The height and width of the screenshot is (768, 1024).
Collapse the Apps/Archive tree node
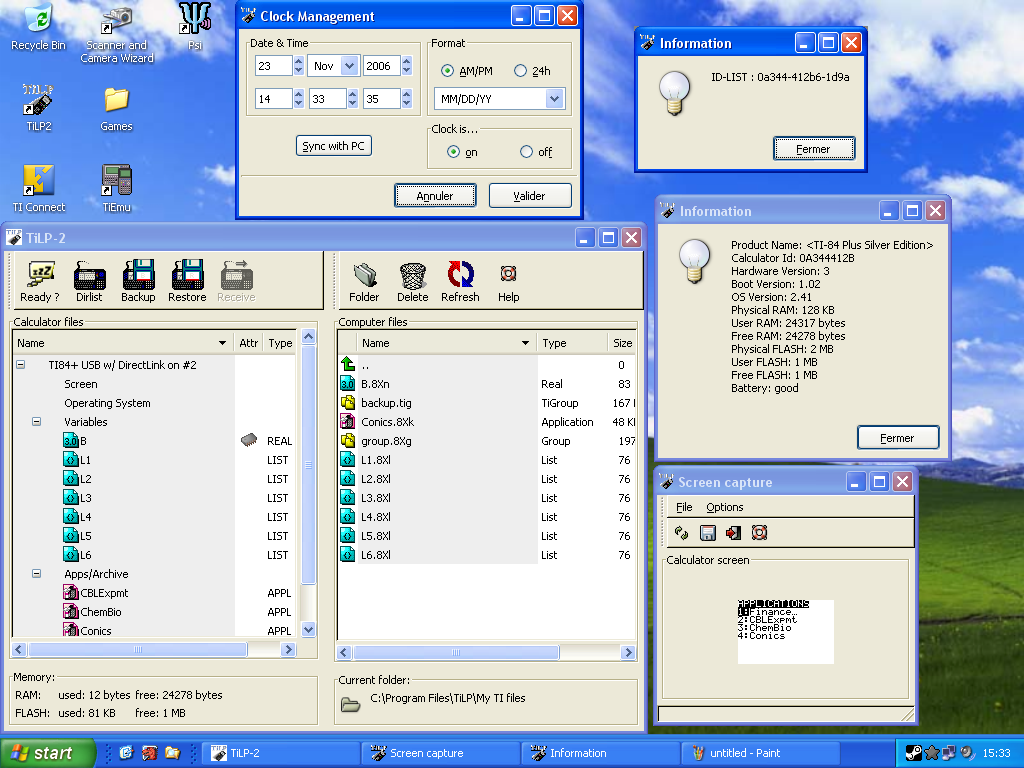[37, 573]
